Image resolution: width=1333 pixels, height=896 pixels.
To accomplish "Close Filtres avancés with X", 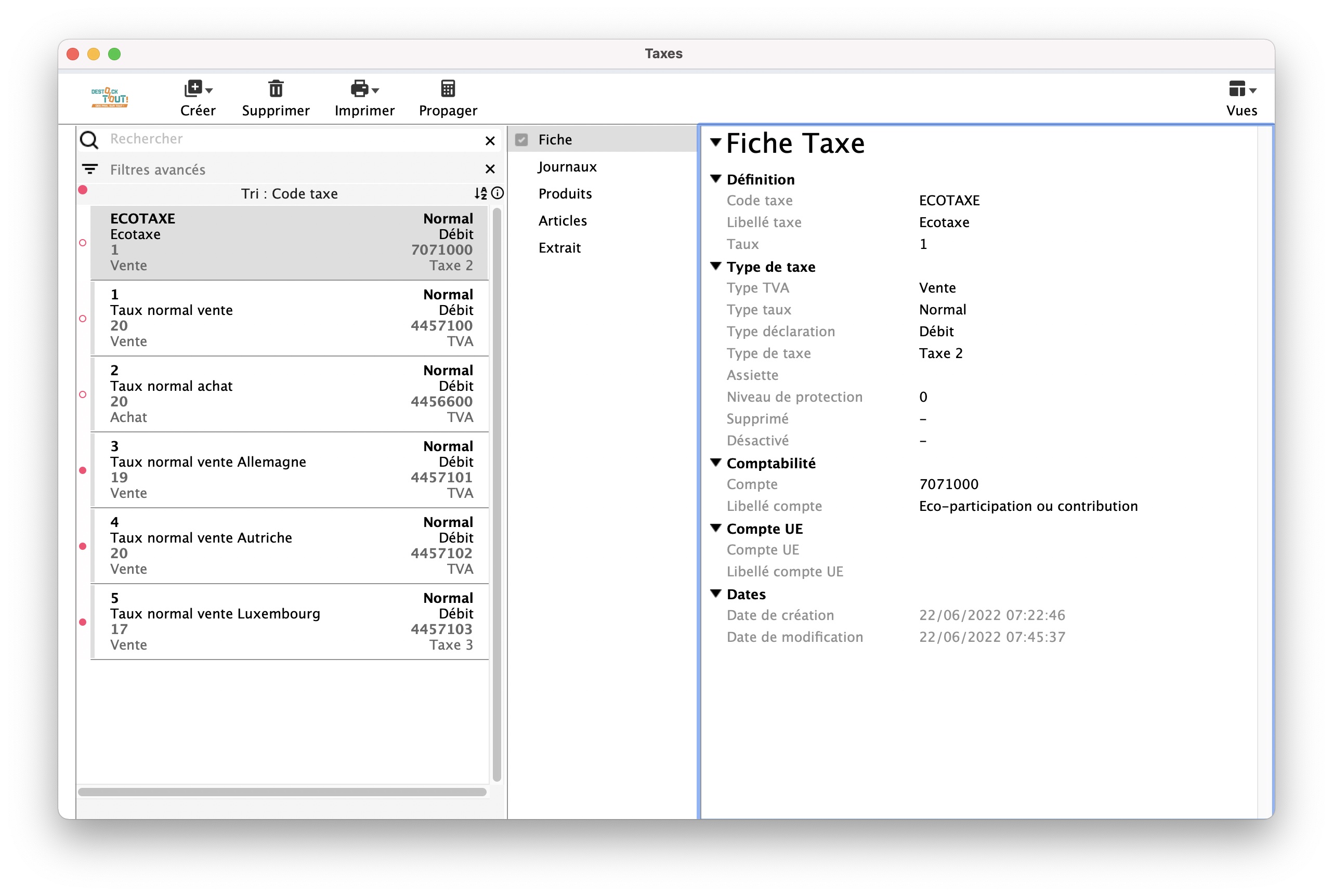I will (x=490, y=168).
